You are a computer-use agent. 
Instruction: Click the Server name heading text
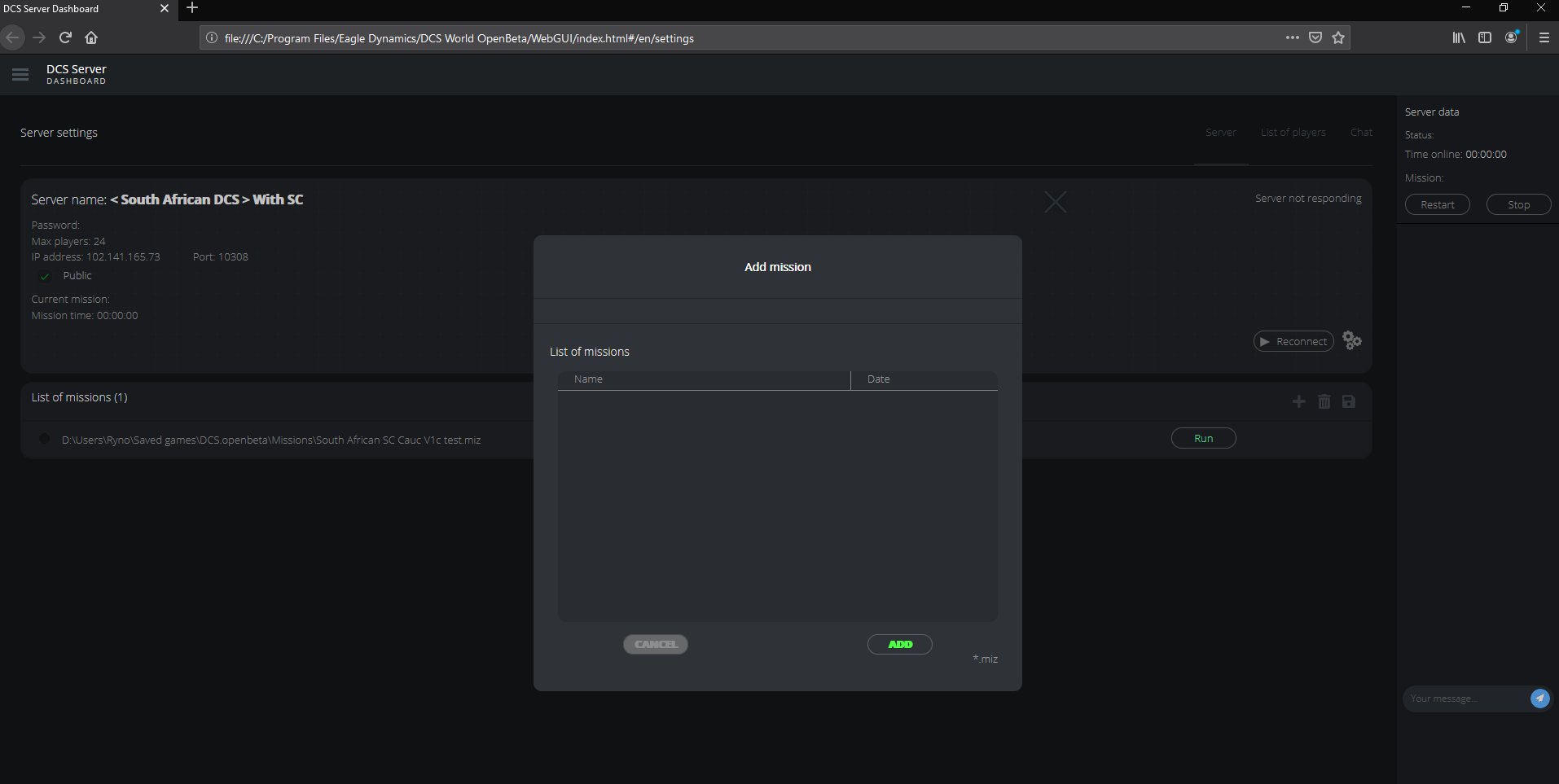point(167,199)
